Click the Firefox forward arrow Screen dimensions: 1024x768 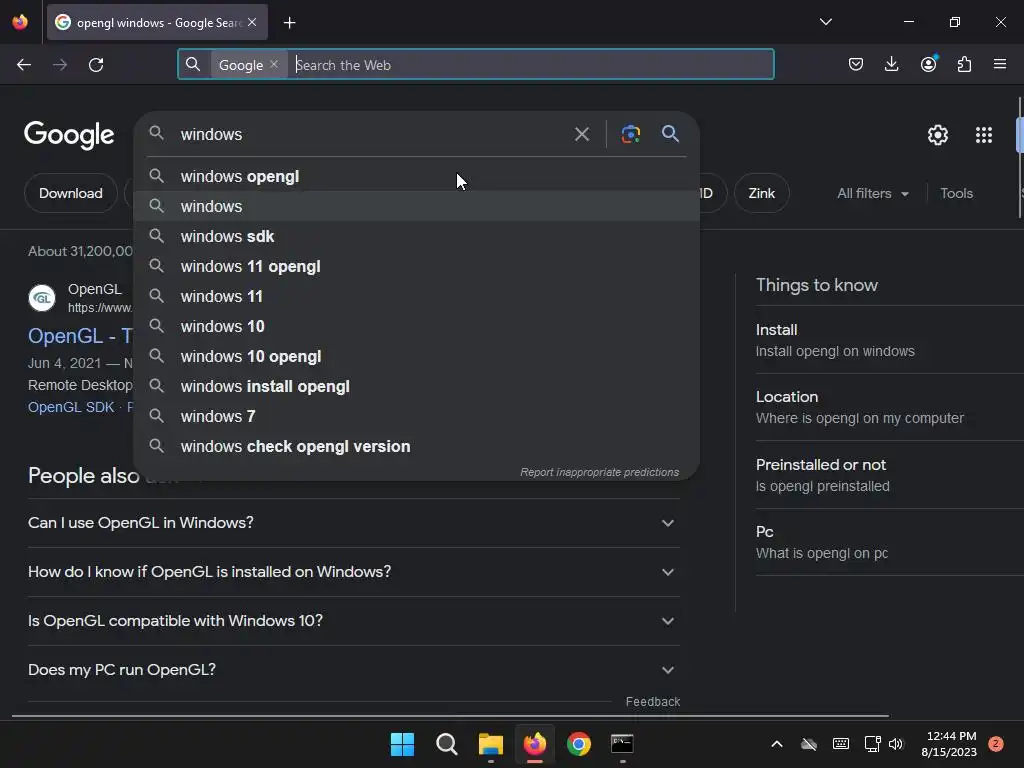point(60,65)
